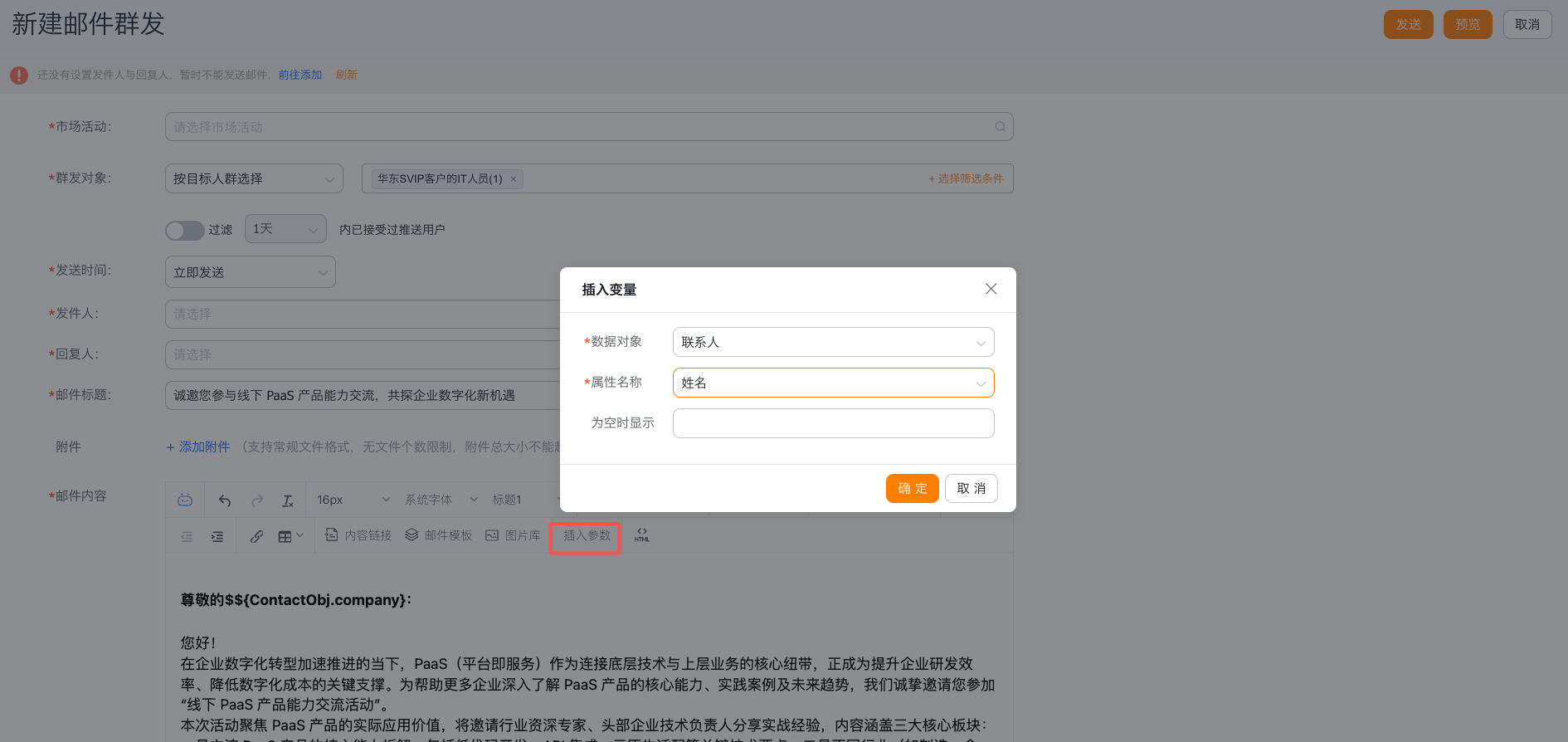
Task: Click the 预览 preview button
Action: click(x=1468, y=24)
